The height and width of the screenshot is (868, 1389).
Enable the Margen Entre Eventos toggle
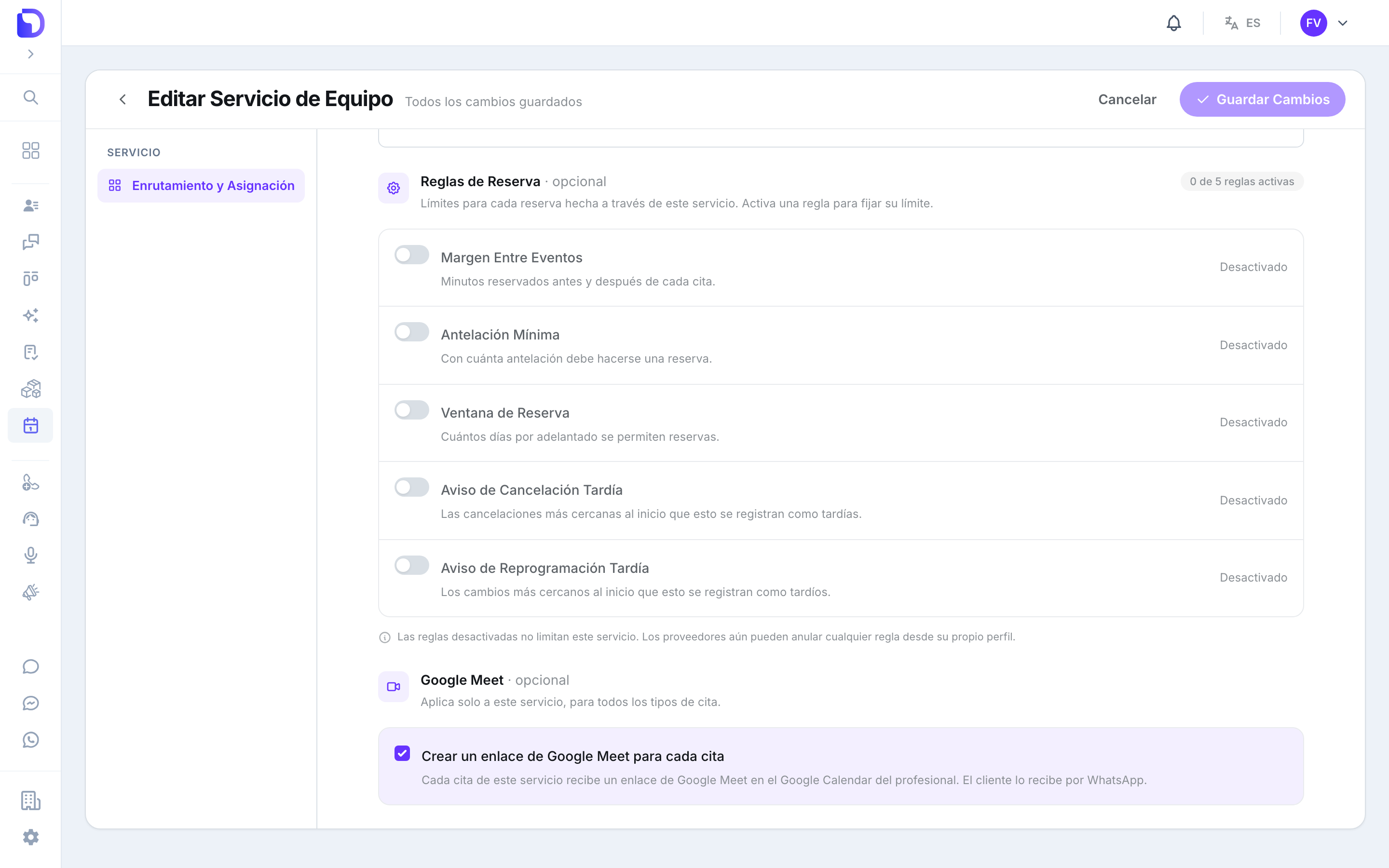(x=411, y=255)
